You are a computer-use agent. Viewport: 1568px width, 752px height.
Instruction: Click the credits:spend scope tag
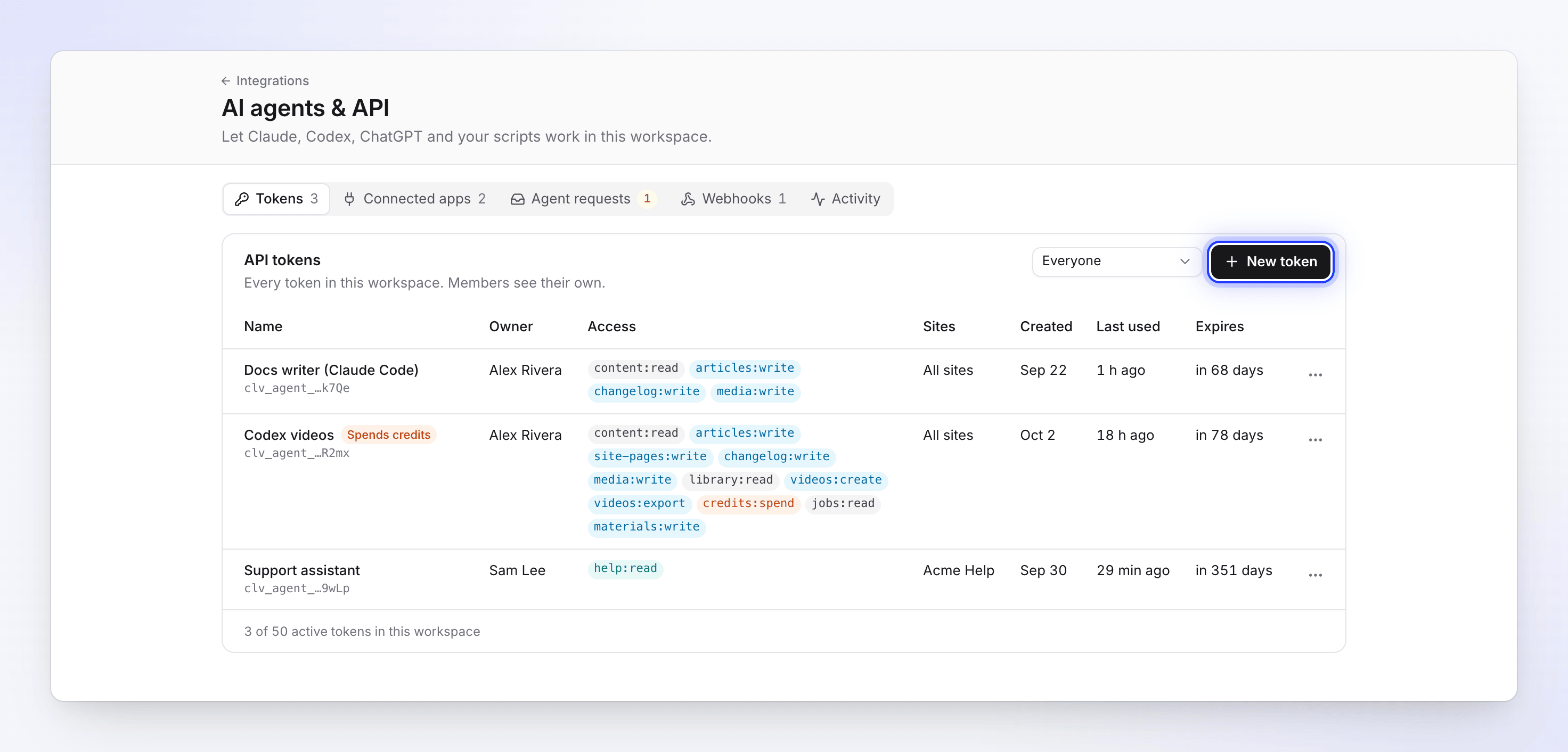click(748, 503)
